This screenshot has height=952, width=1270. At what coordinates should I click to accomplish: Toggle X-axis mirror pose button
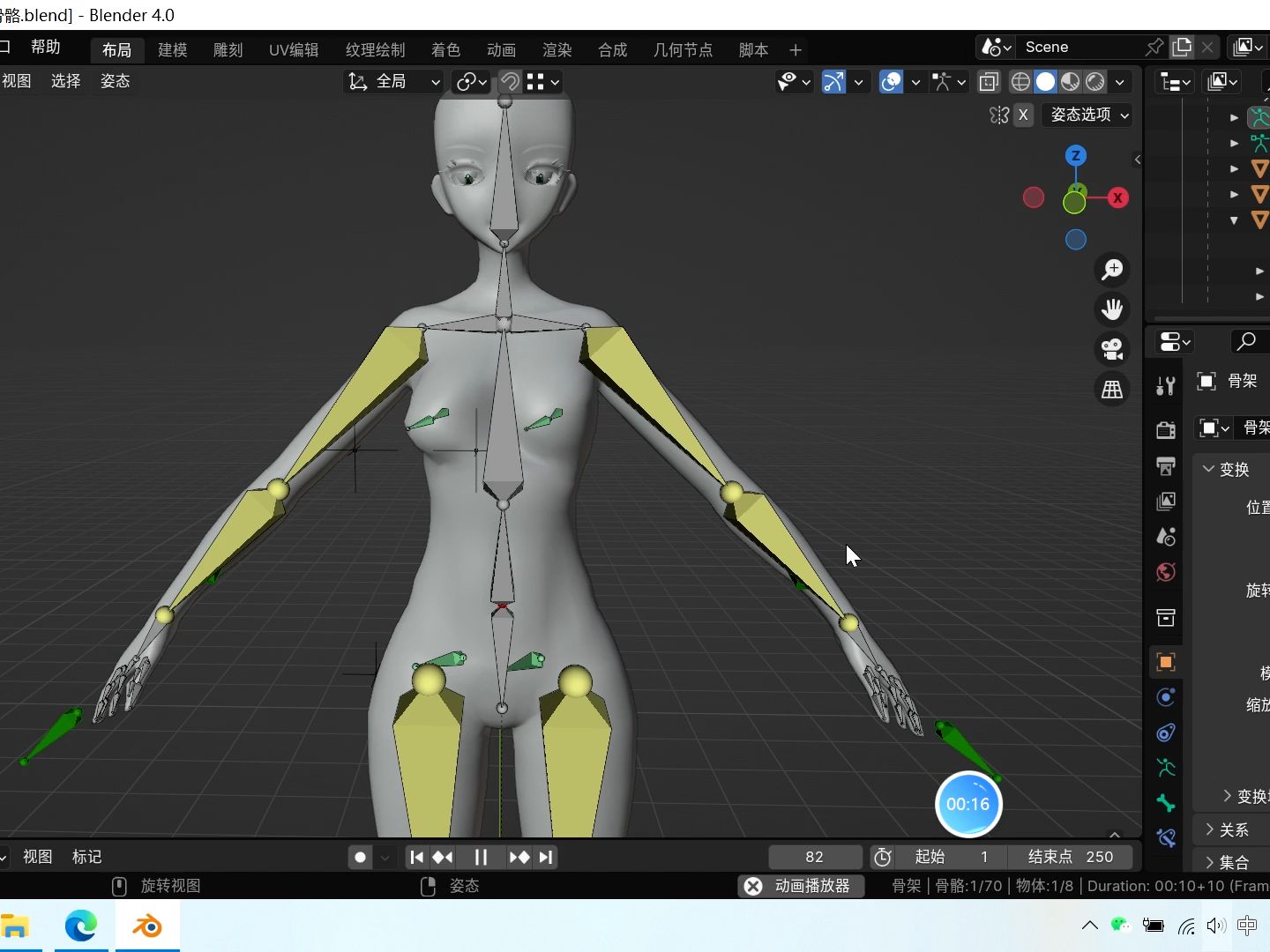pyautogui.click(x=1023, y=115)
